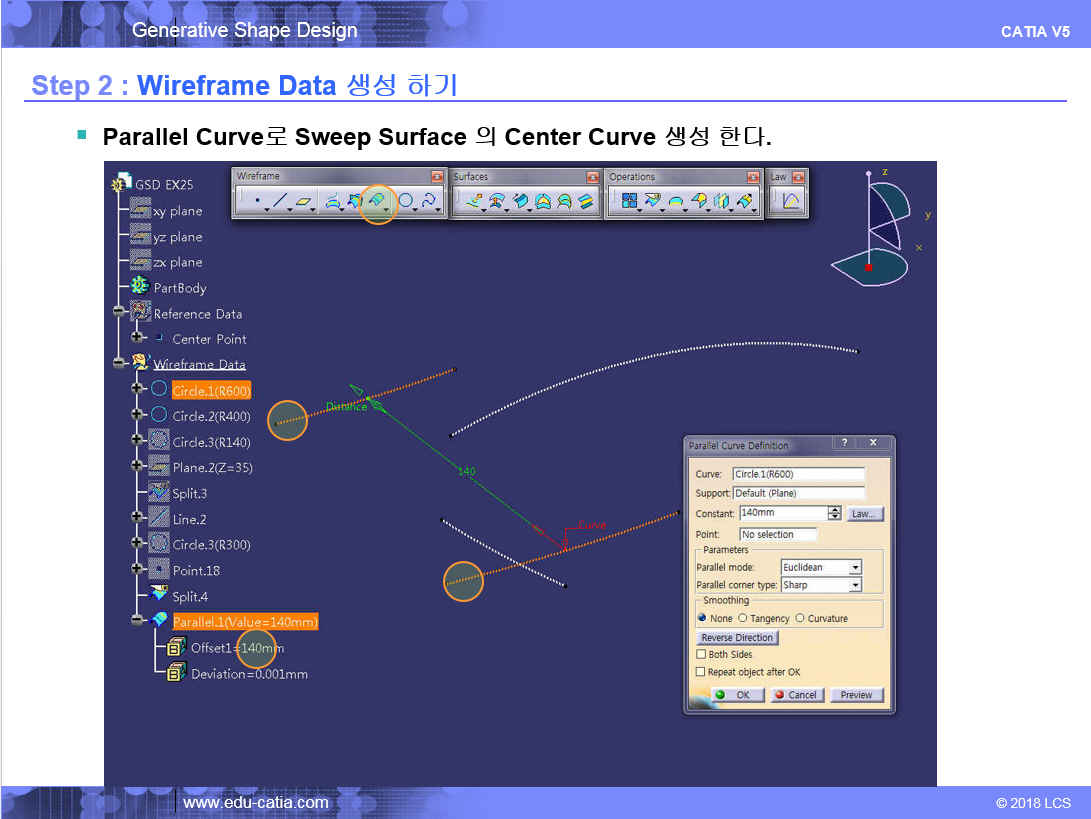Click the Curve input field
The image size is (1091, 819).
point(798,474)
